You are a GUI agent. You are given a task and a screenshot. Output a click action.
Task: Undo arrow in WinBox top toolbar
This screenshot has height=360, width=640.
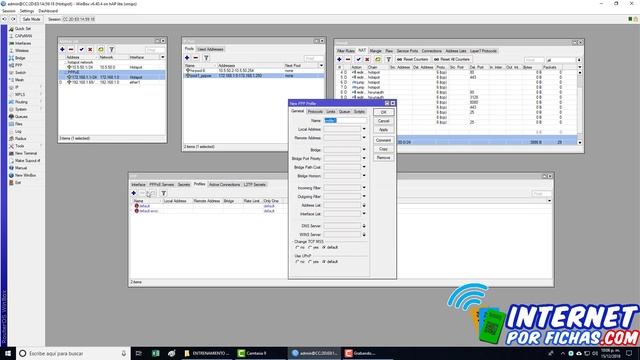(x=5, y=19)
